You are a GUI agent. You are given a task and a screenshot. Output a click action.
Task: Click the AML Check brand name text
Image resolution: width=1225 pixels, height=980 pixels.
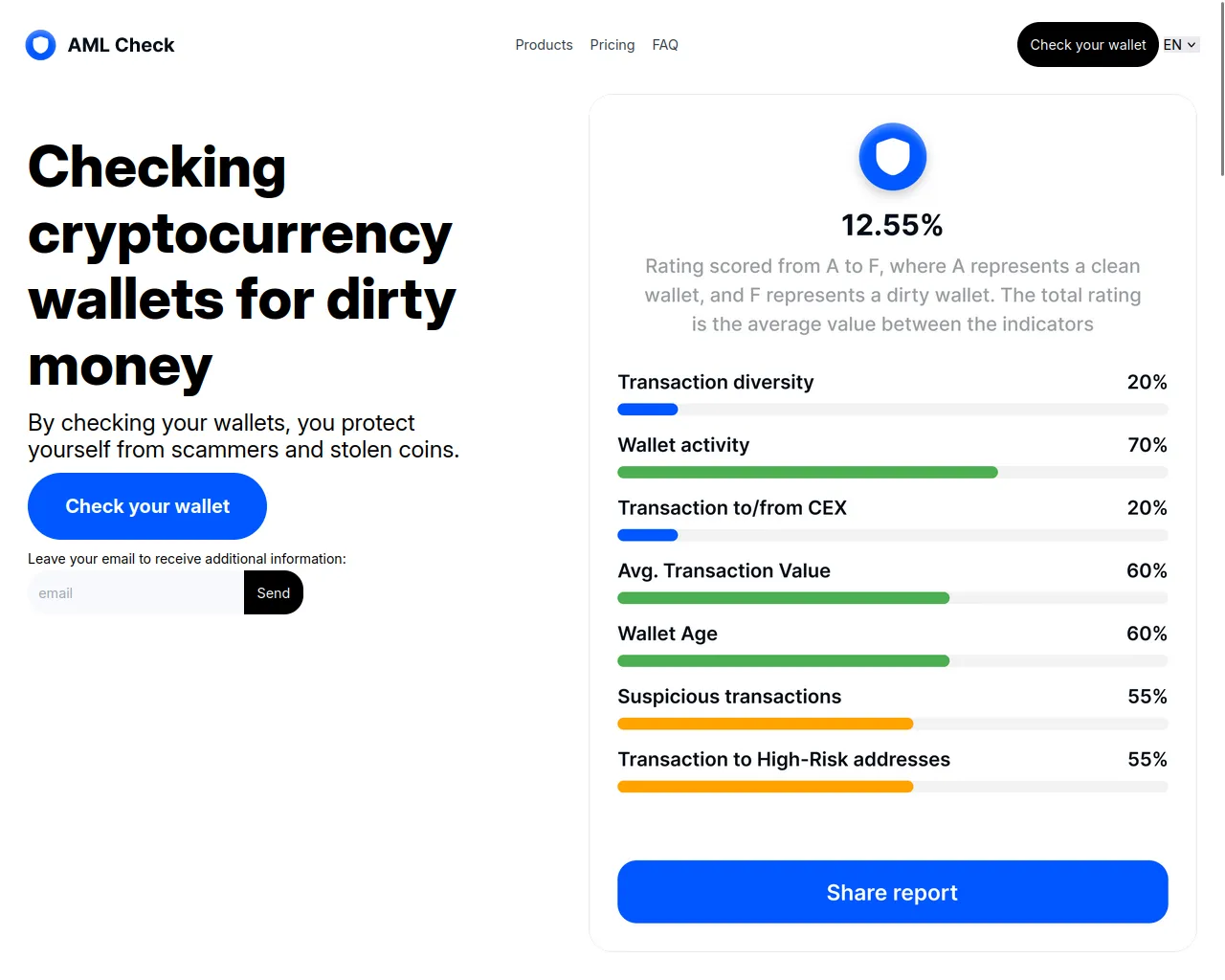point(121,45)
